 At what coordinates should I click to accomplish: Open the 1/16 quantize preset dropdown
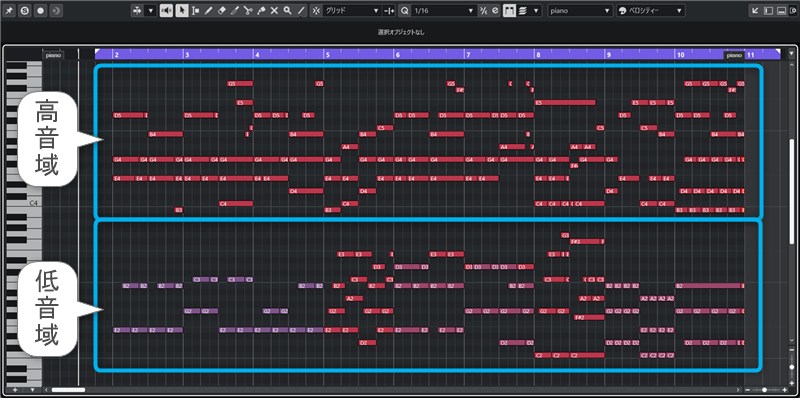(444, 11)
